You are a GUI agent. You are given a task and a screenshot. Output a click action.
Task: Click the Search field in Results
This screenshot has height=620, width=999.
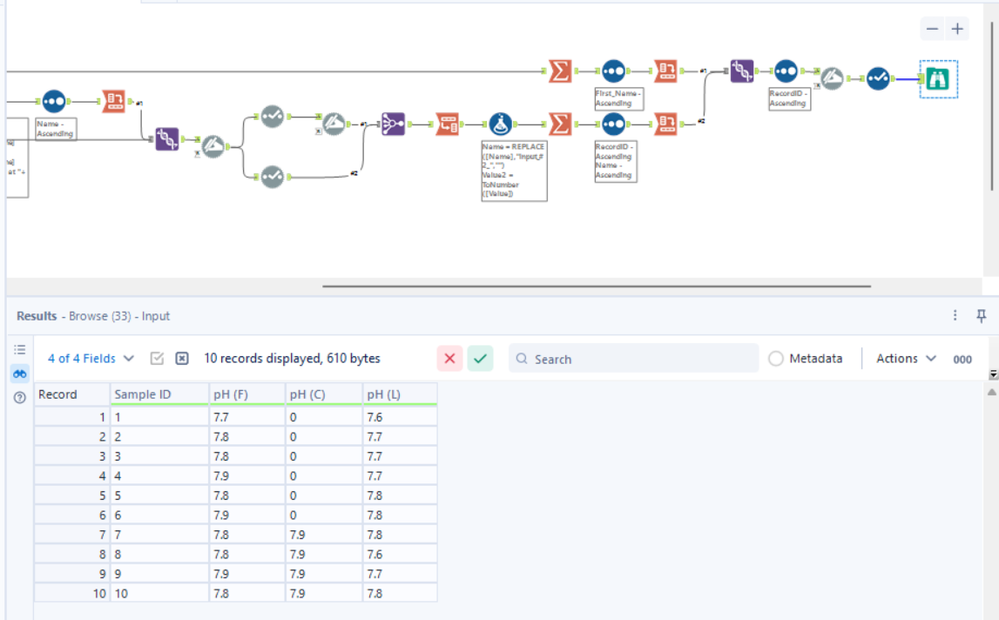[x=633, y=359]
